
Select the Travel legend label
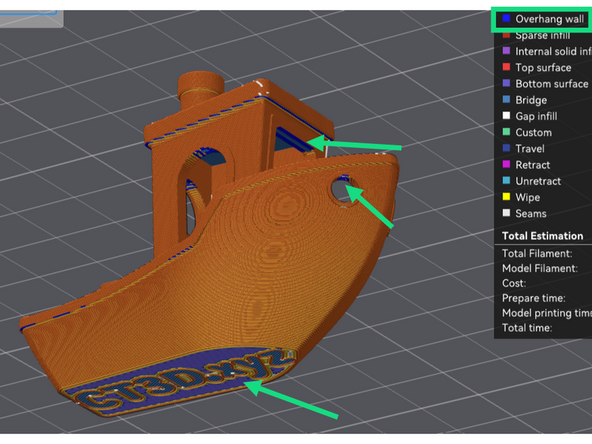point(530,149)
